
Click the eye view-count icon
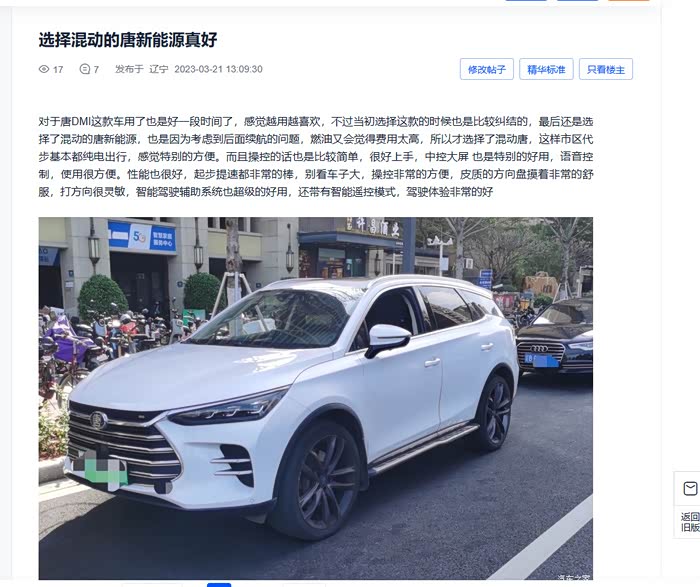coord(44,69)
